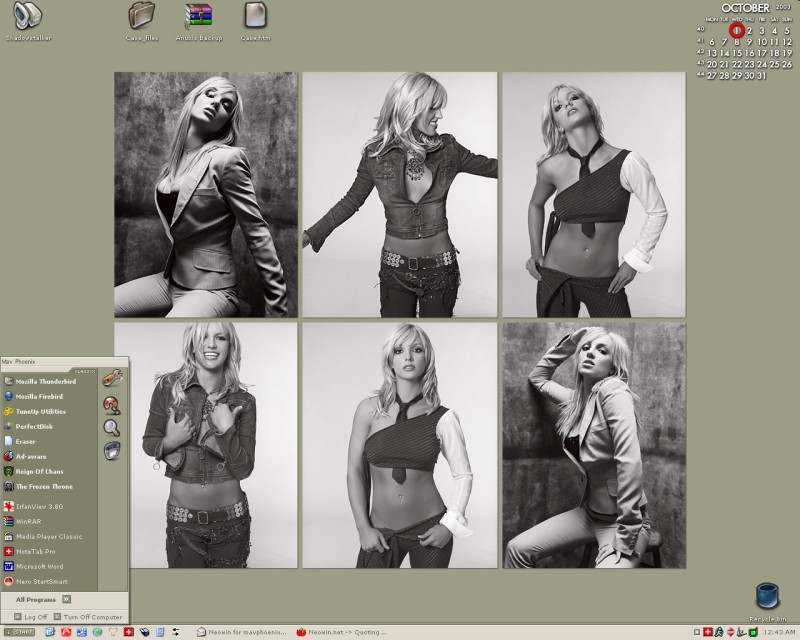Open Mozilla Thunderbird from Start menu
800x640 pixels.
point(45,382)
